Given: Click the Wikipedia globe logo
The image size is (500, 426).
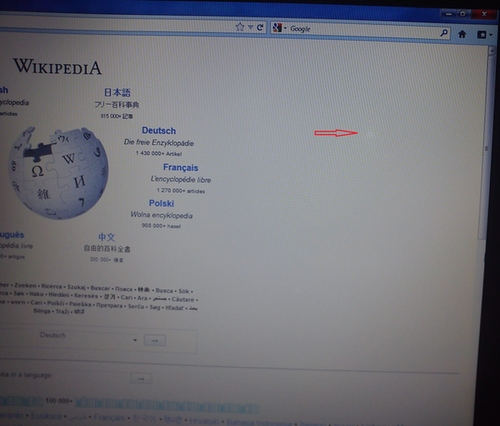Looking at the screenshot, I should tap(59, 173).
